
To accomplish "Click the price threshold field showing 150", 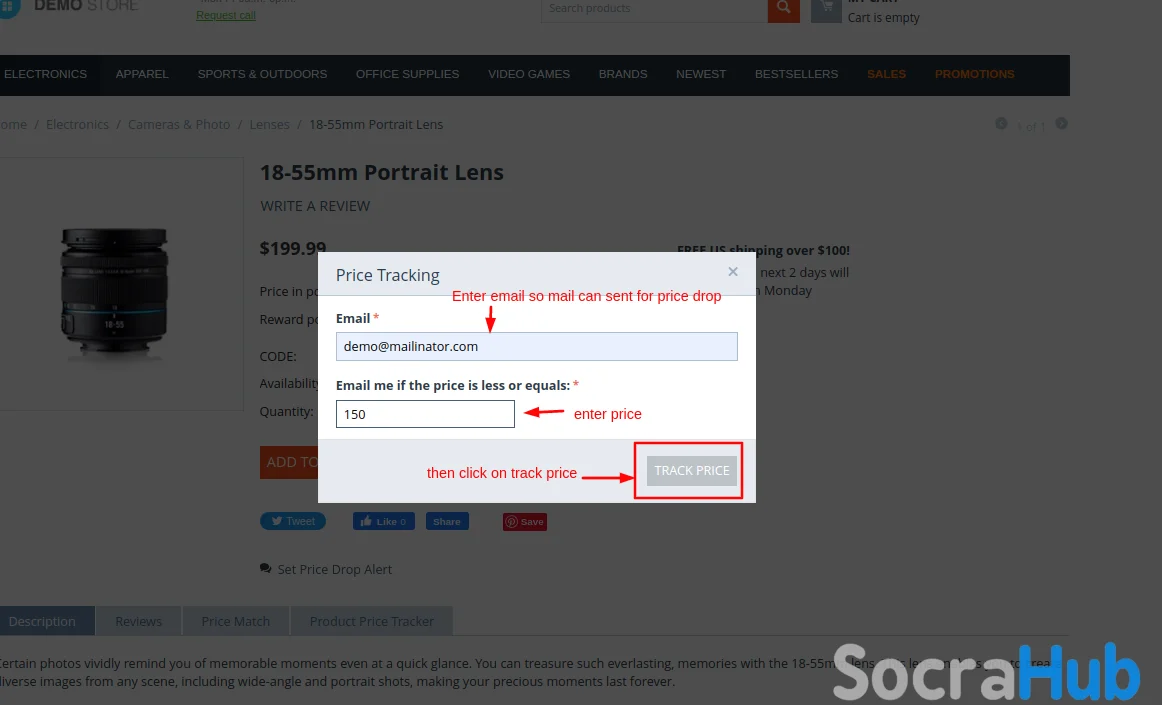I will (425, 414).
